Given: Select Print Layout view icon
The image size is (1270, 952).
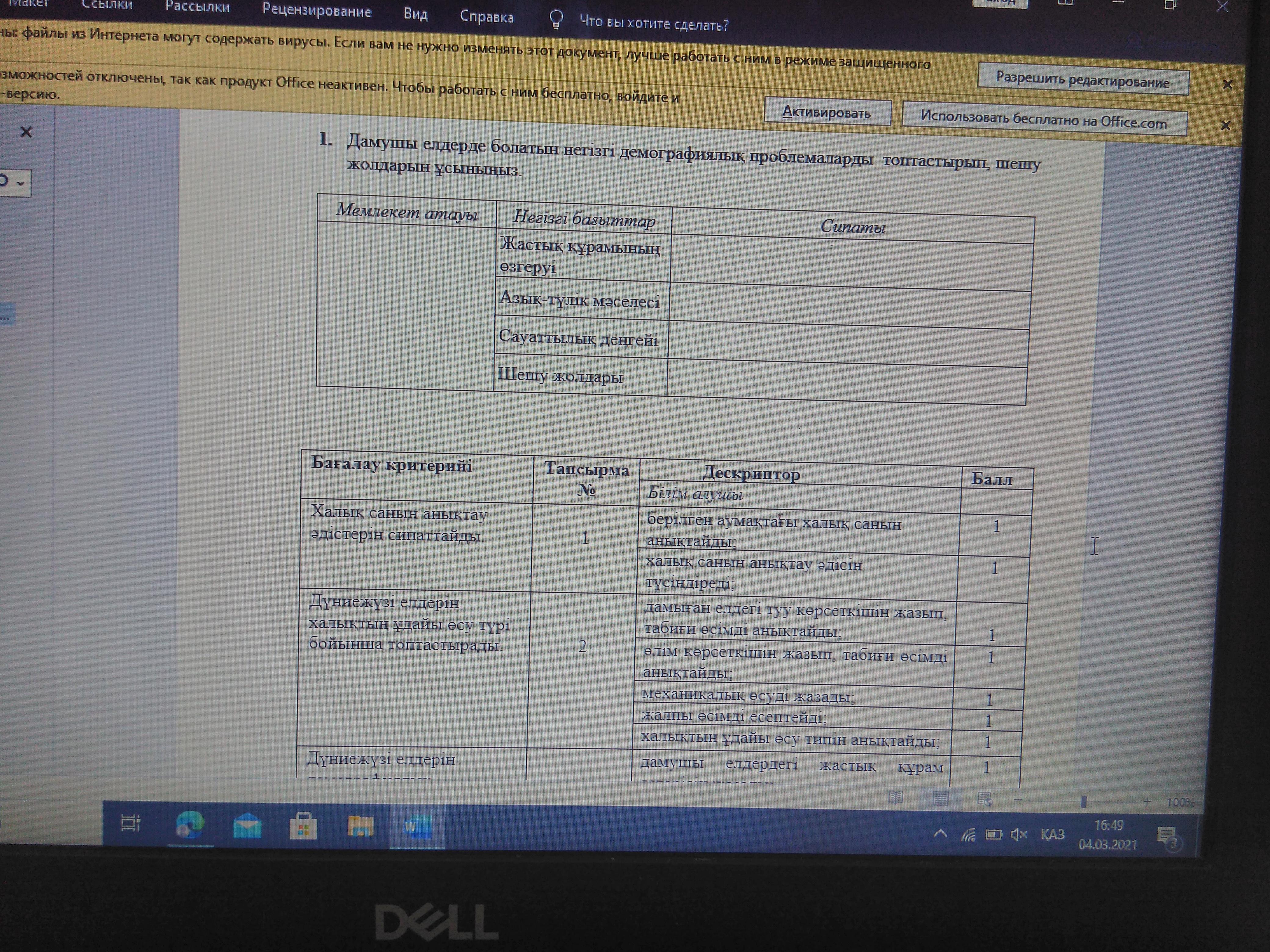Looking at the screenshot, I should [941, 798].
